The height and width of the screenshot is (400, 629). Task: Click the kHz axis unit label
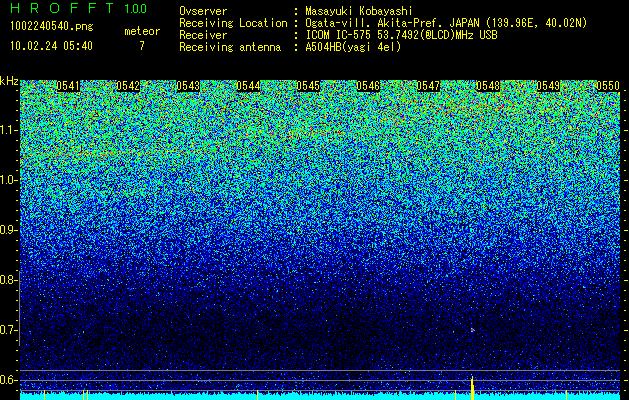pos(9,81)
